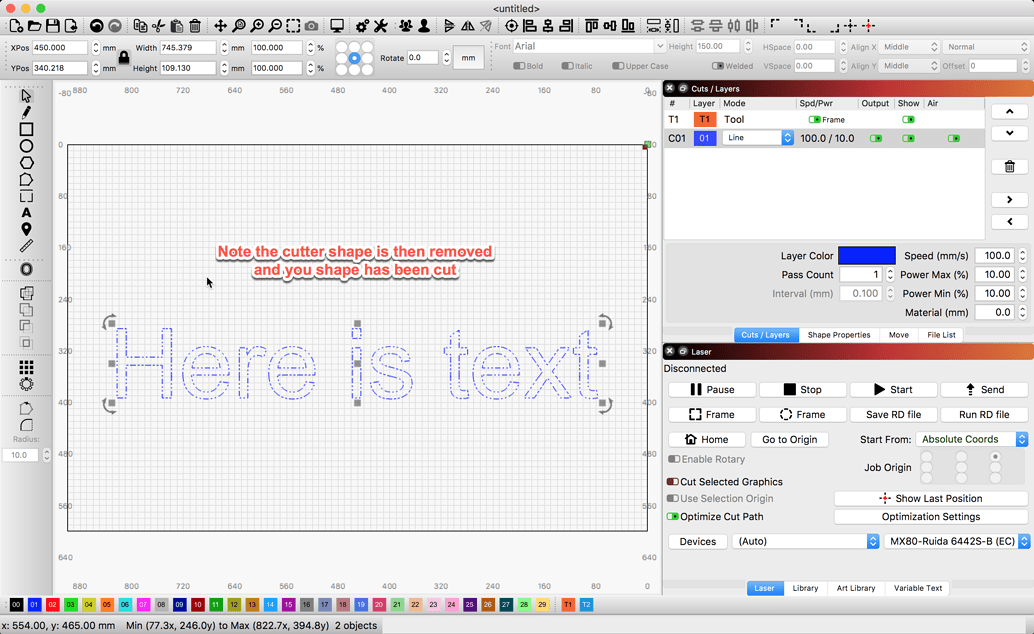
Task: Select the Text tool marked A
Action: [x=26, y=212]
